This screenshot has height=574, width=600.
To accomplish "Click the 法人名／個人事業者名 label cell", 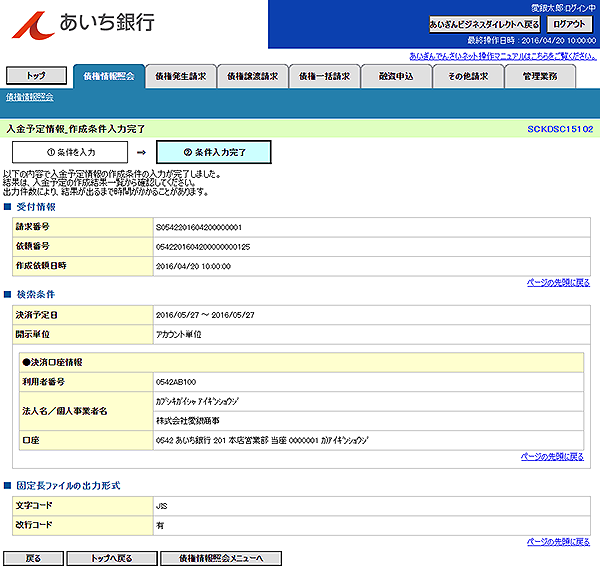I will pos(86,411).
